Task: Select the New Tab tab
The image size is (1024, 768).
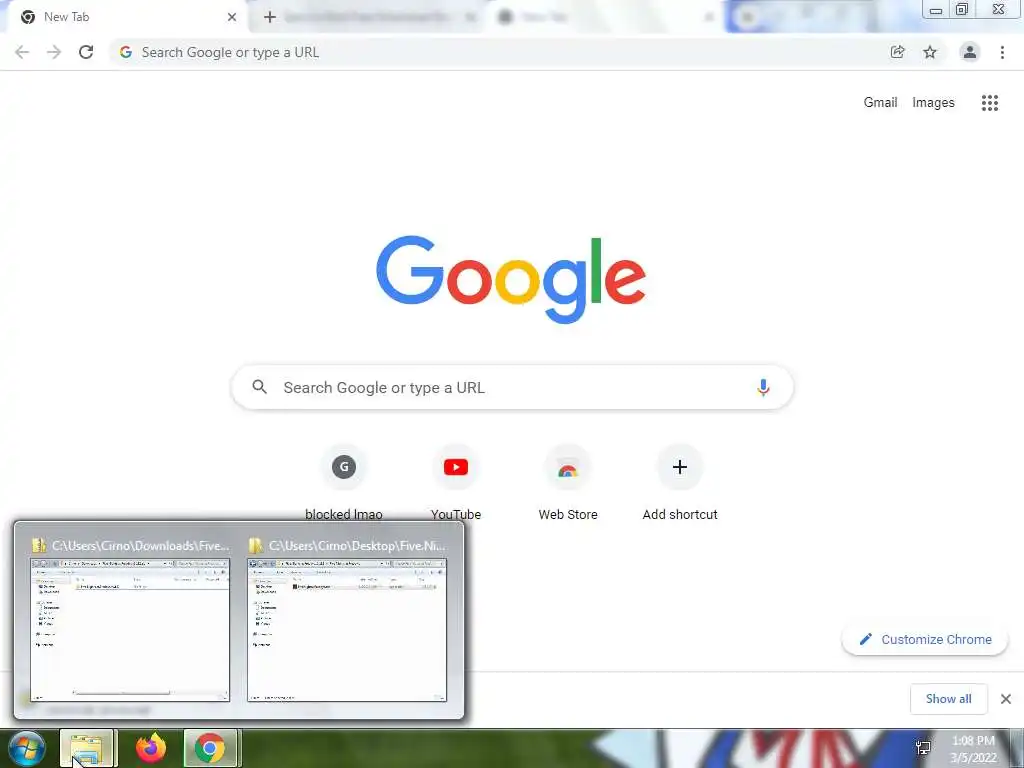Action: (124, 17)
